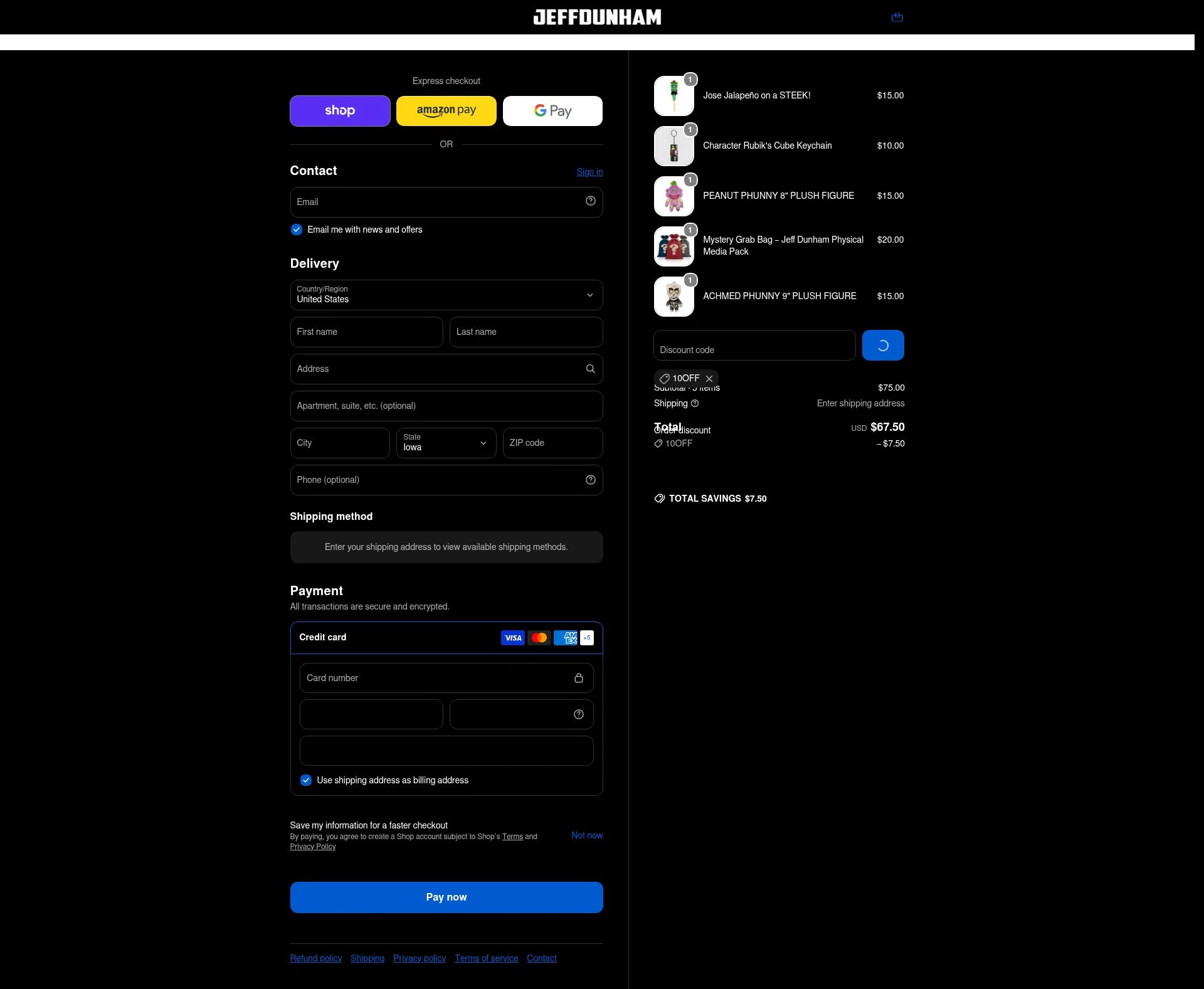Show the +5 more card types
The image size is (1204, 989).
[586, 638]
